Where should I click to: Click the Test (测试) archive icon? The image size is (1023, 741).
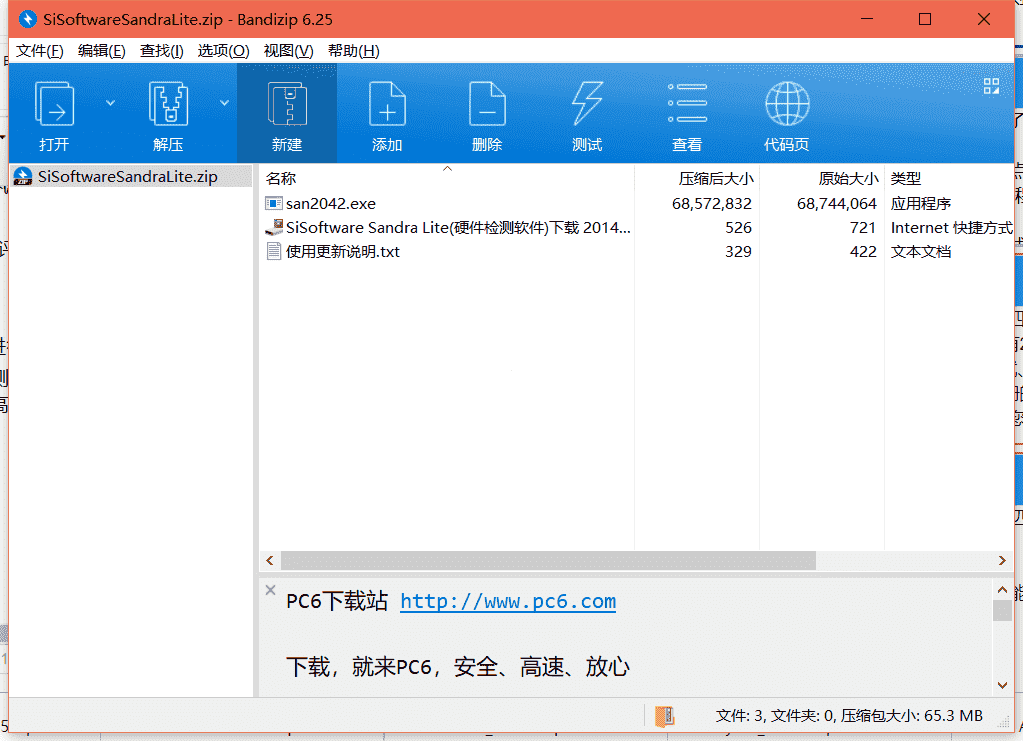587,103
